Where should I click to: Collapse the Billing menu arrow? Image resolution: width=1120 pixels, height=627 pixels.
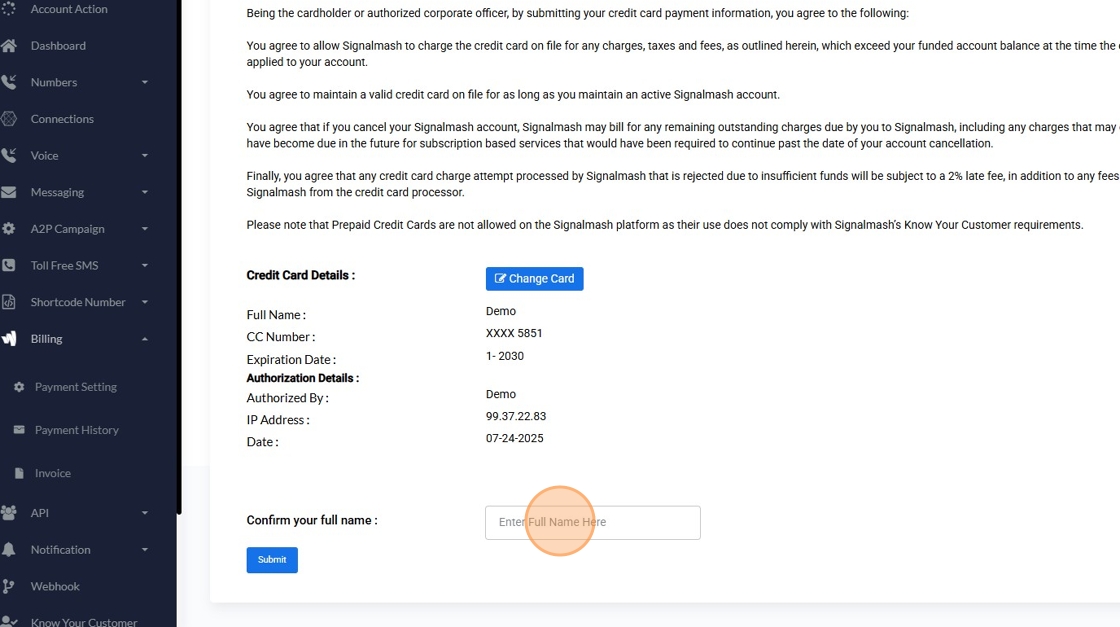tap(145, 339)
